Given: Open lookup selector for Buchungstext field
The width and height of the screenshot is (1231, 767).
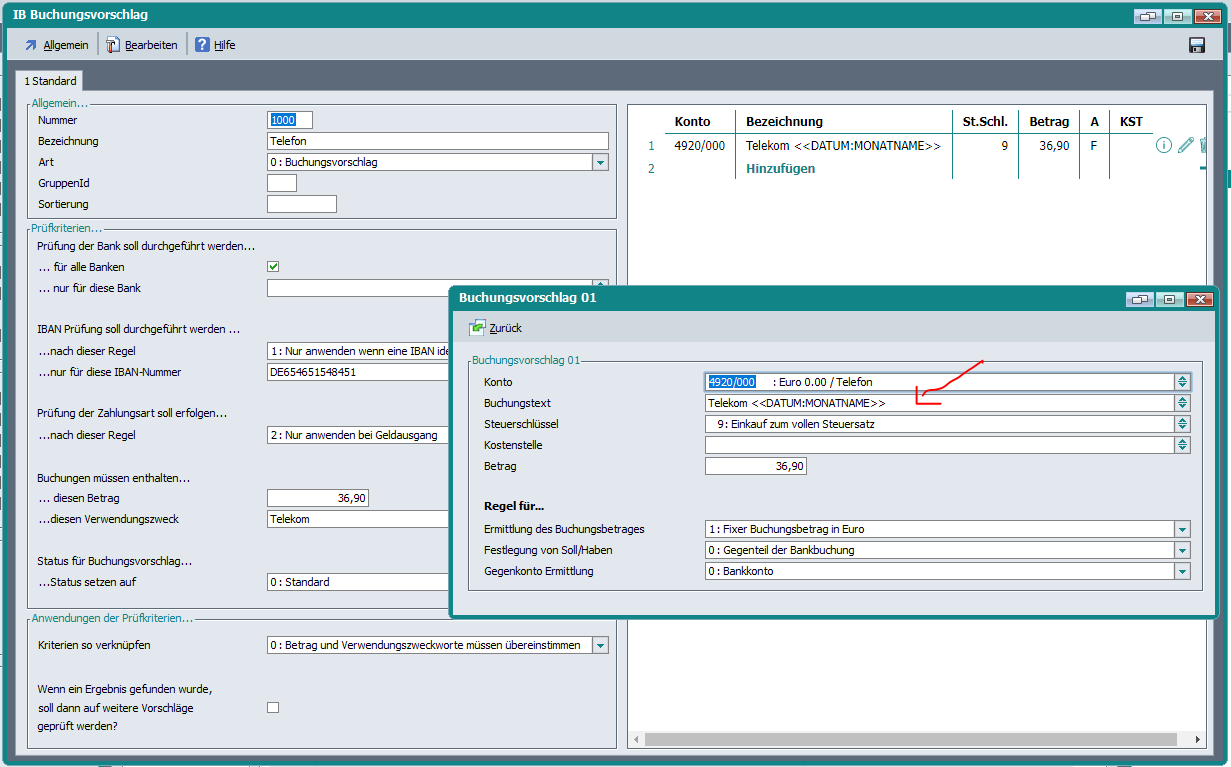Looking at the screenshot, I should coord(1182,403).
